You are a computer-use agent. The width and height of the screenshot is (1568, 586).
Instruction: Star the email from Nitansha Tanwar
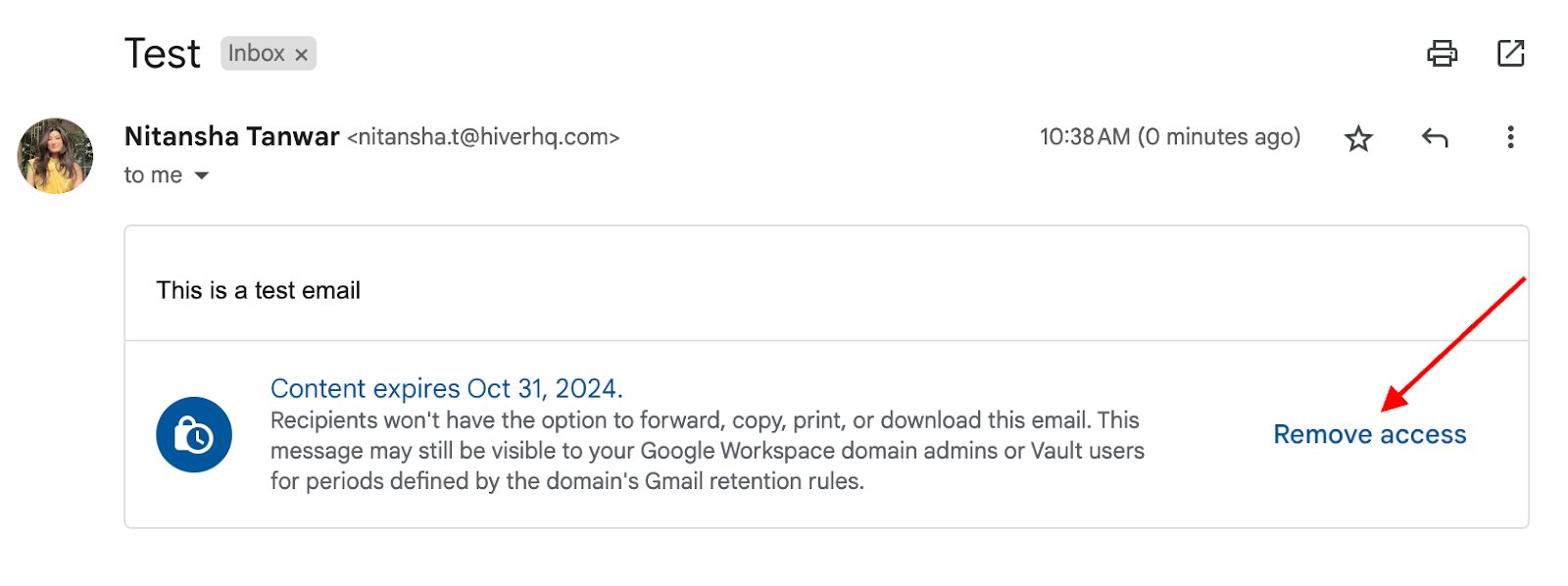[1358, 138]
